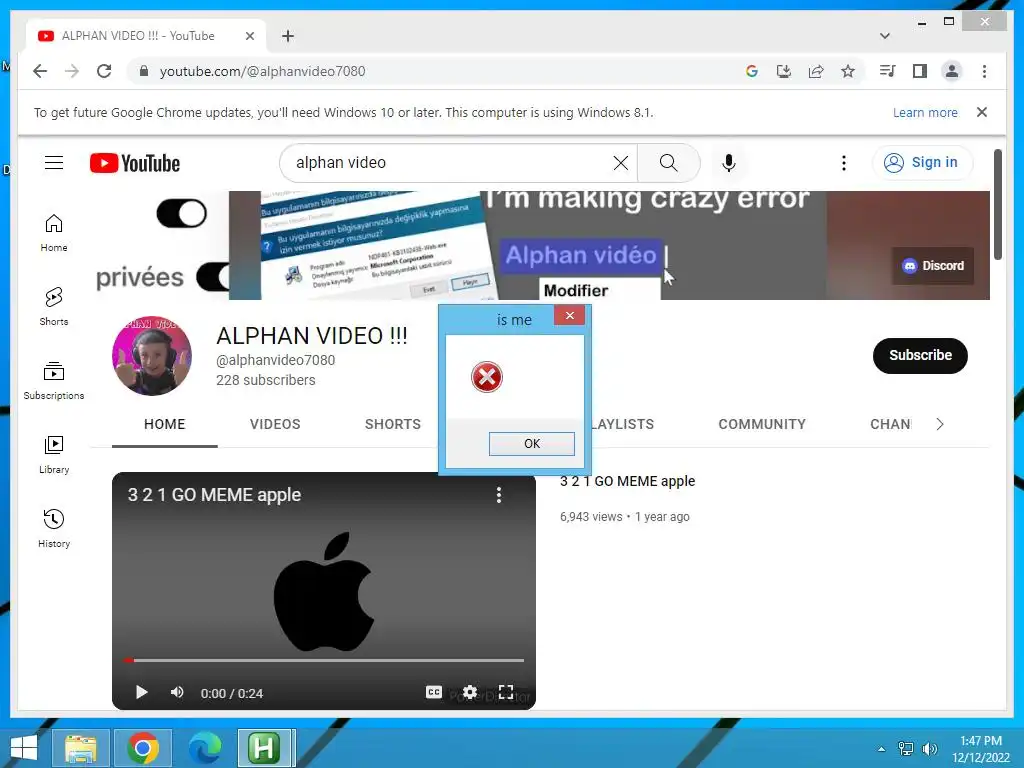This screenshot has height=768, width=1024.
Task: Dismiss the Chrome update notification bar
Action: [x=982, y=112]
